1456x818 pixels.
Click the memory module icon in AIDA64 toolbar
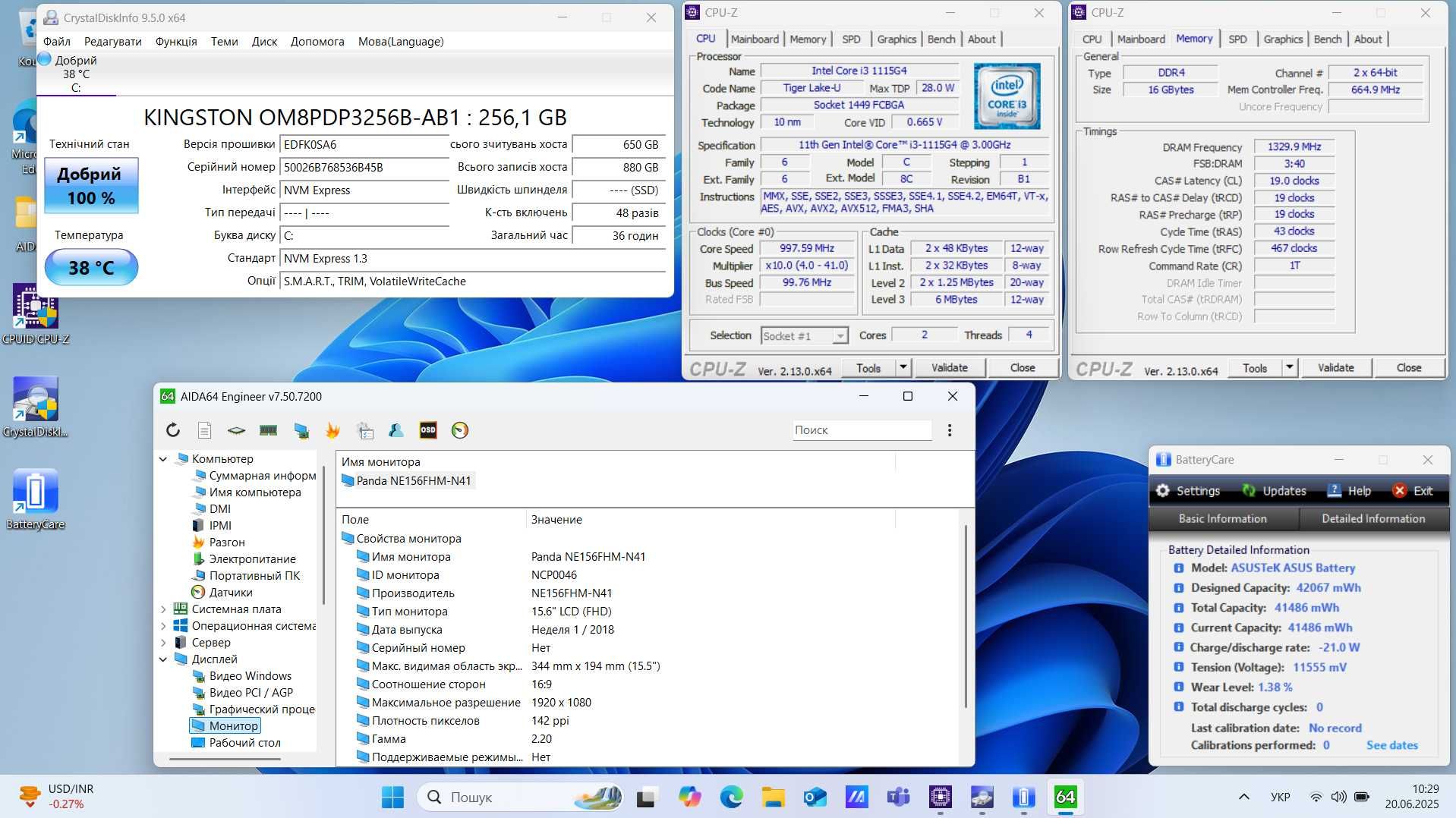268,430
